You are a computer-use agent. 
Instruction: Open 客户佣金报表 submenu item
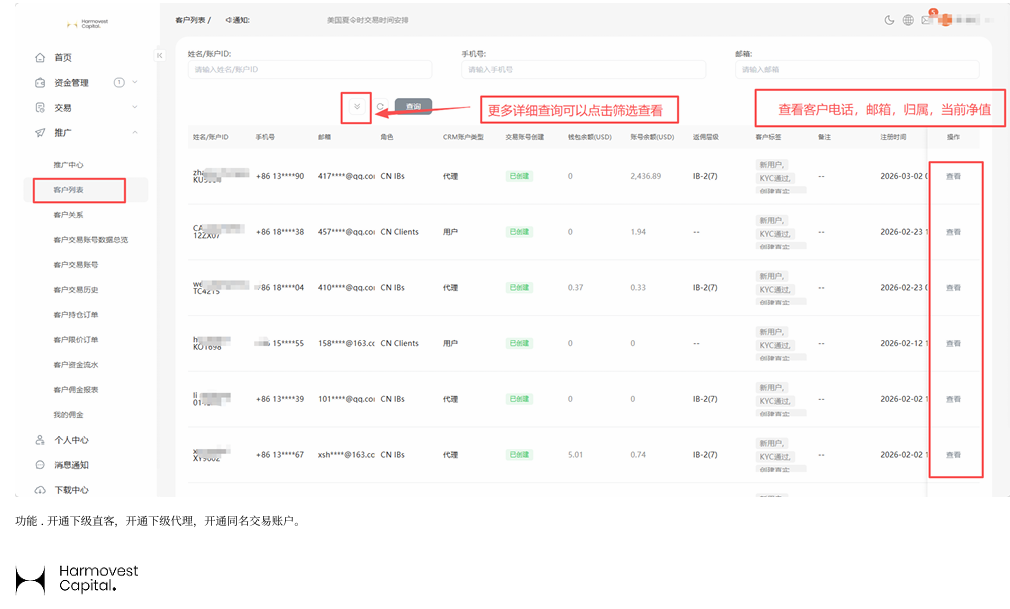coord(76,390)
